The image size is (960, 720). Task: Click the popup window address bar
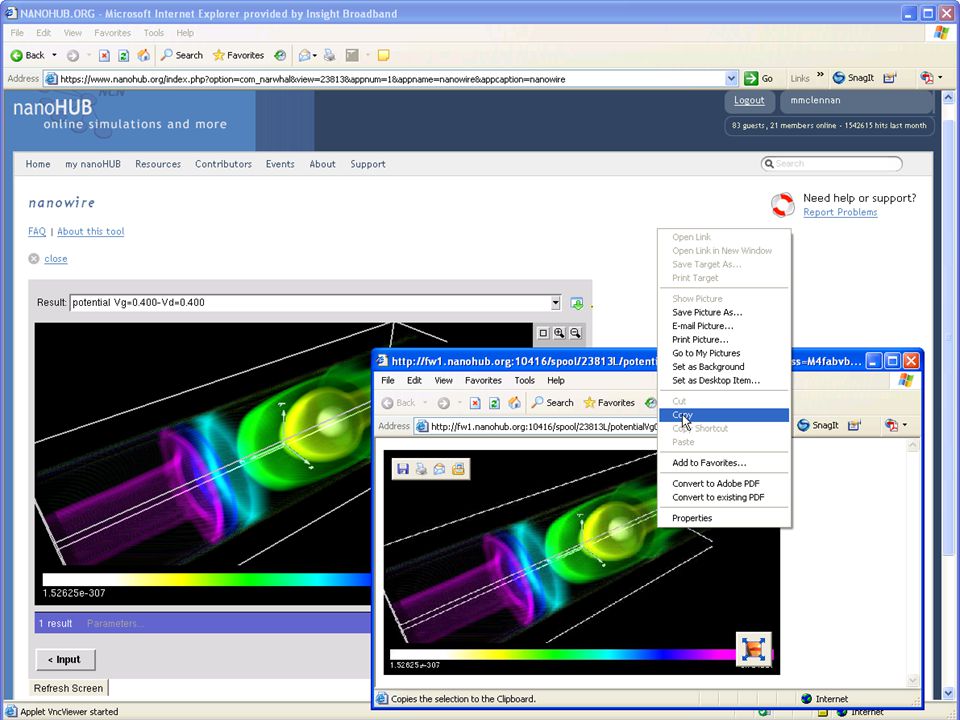pyautogui.click(x=536, y=426)
